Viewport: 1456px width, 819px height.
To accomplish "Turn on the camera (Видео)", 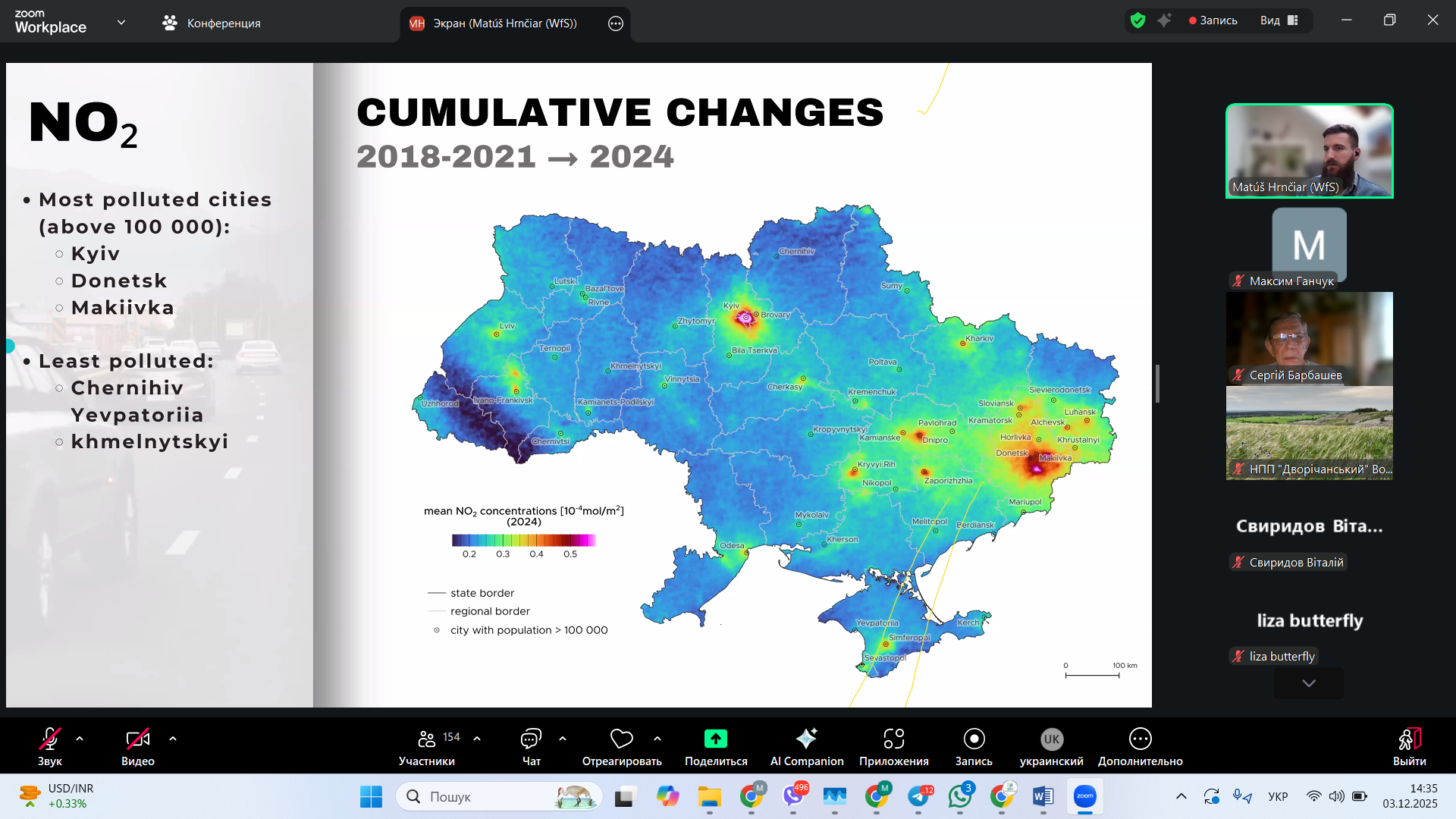I will pyautogui.click(x=137, y=739).
